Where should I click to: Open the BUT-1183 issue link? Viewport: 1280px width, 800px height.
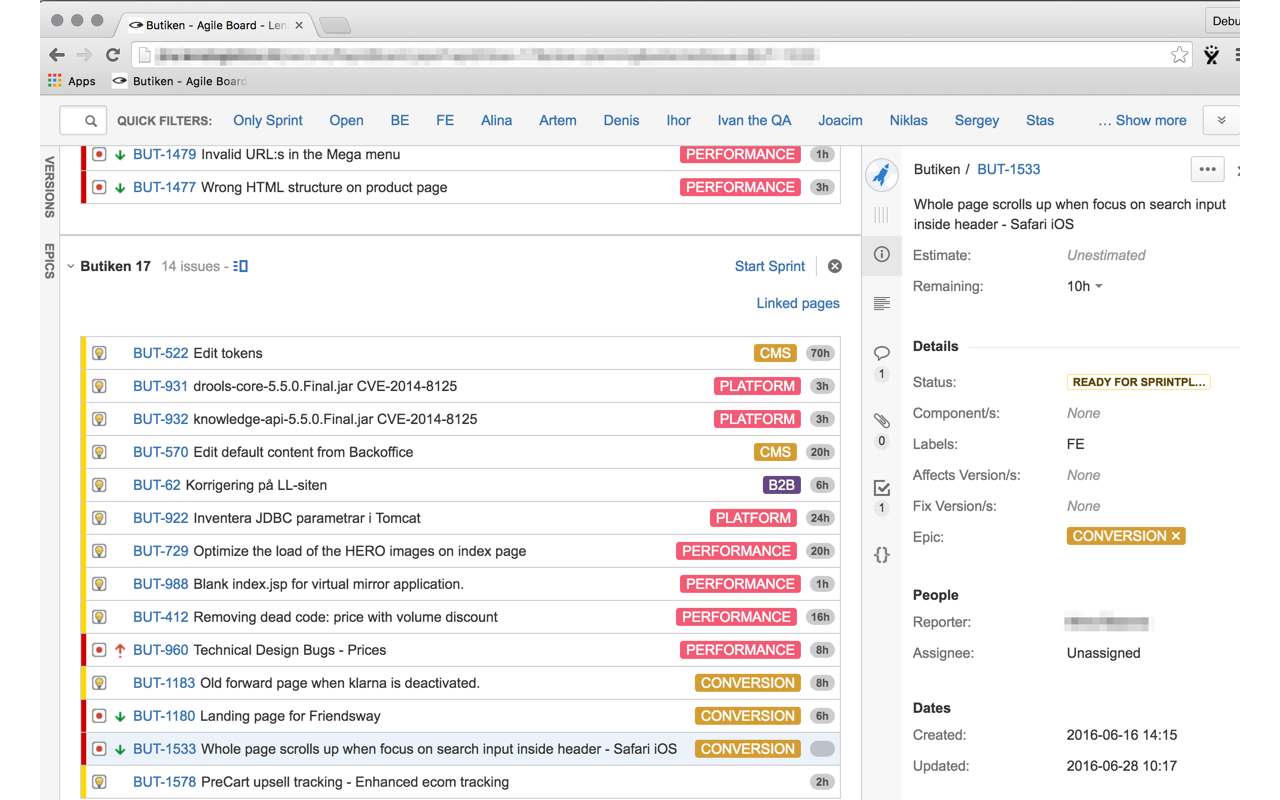click(164, 683)
